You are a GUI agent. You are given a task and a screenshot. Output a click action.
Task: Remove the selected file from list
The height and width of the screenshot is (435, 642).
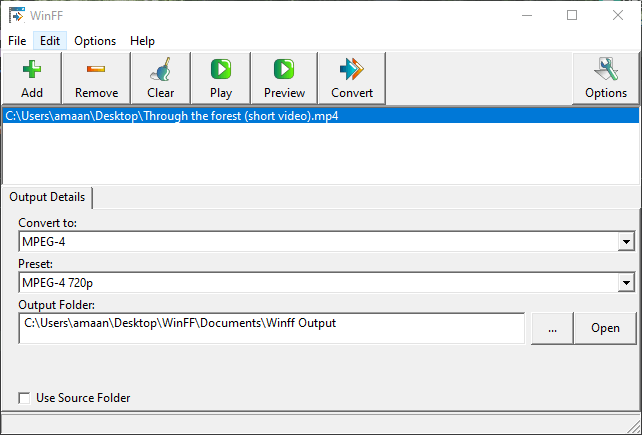[96, 78]
